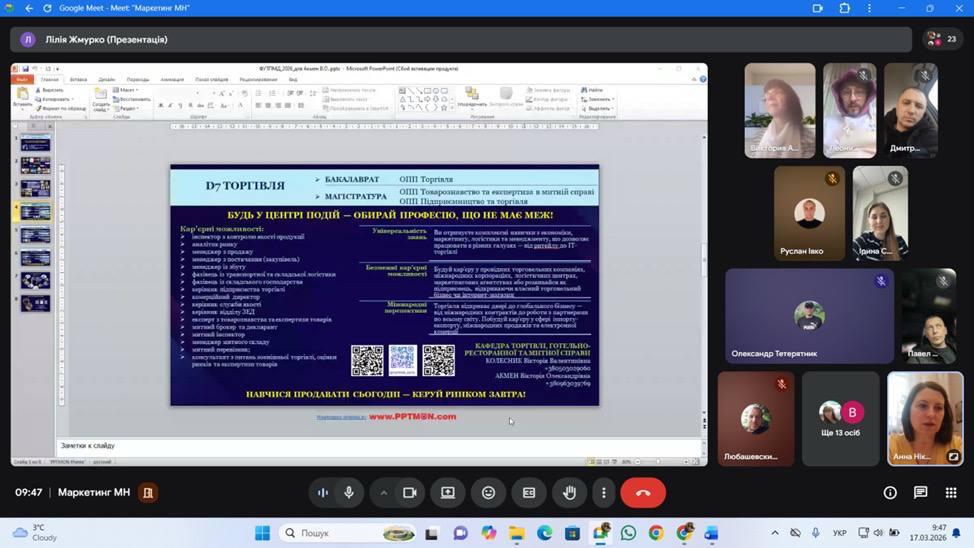Click the 'Ще 13 осіб' participants tile
Viewport: 974px width, 548px height.
tap(840, 418)
